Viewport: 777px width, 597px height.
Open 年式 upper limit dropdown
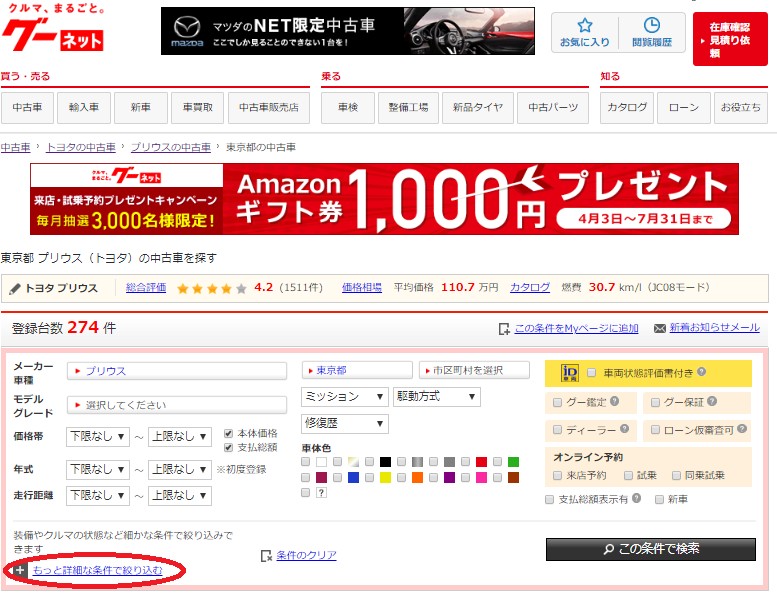point(180,470)
